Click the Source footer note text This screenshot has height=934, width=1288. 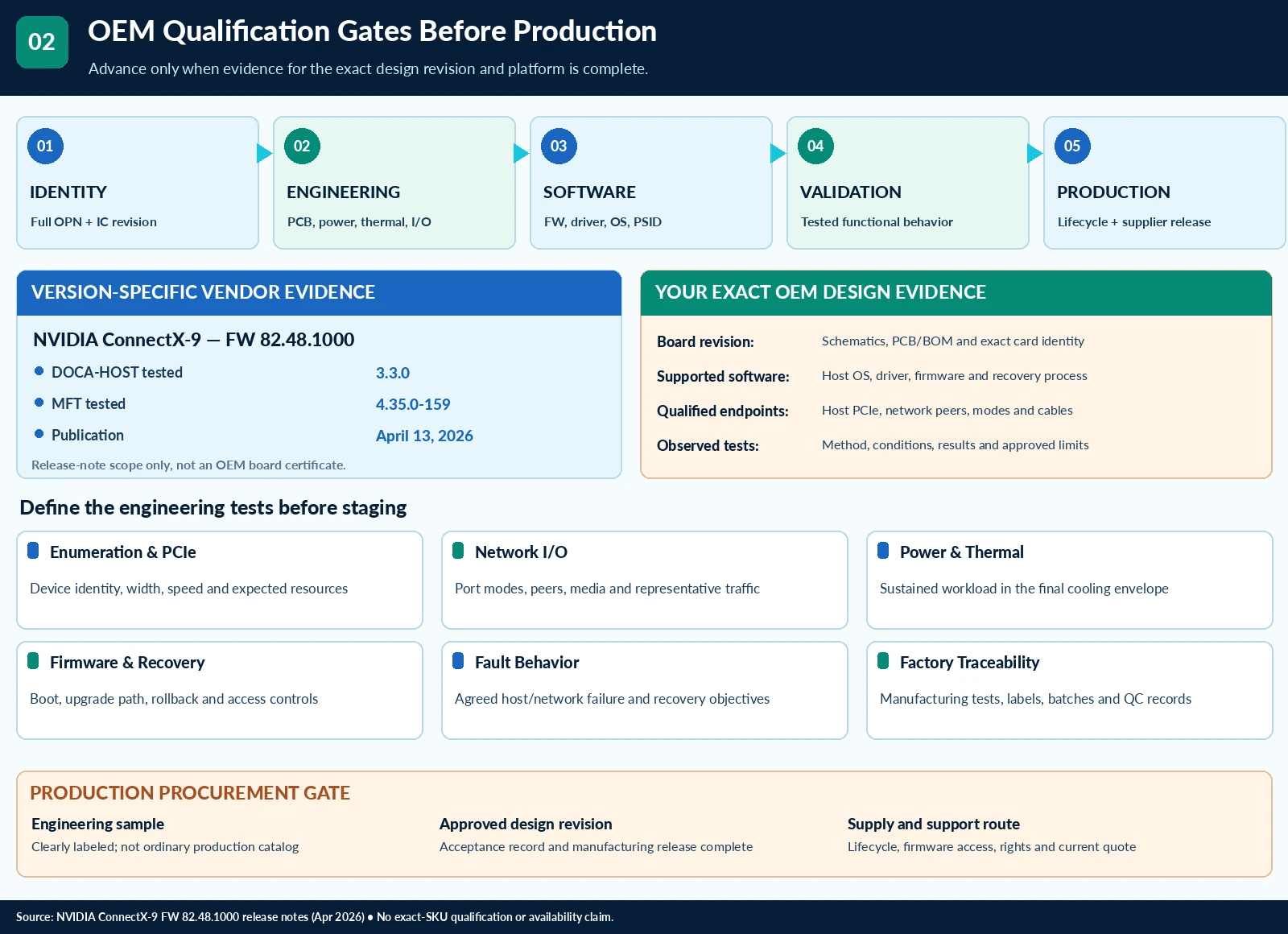click(x=315, y=917)
